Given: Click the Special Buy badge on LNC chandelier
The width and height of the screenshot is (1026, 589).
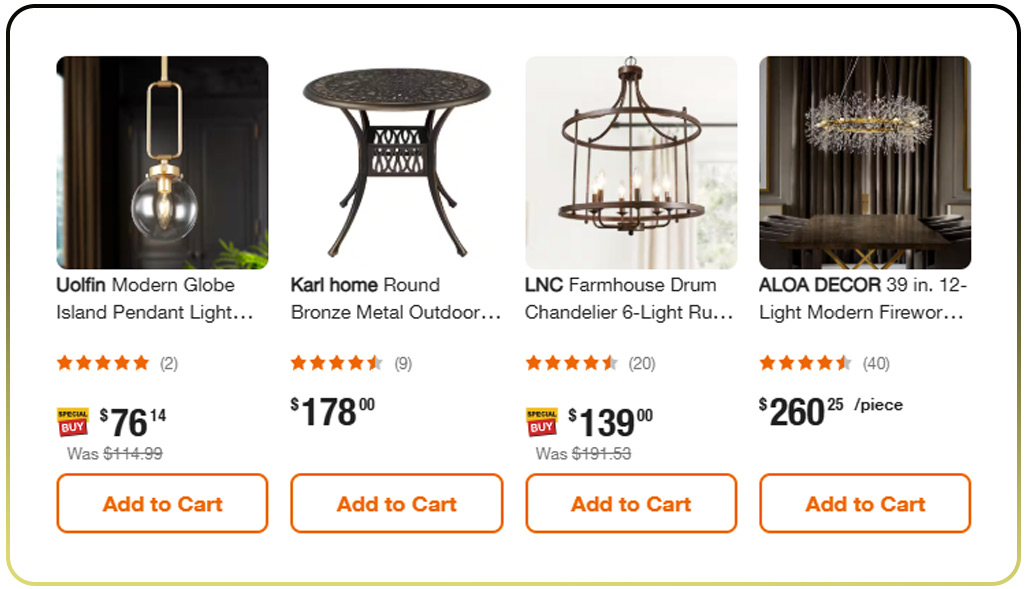Looking at the screenshot, I should click(540, 419).
